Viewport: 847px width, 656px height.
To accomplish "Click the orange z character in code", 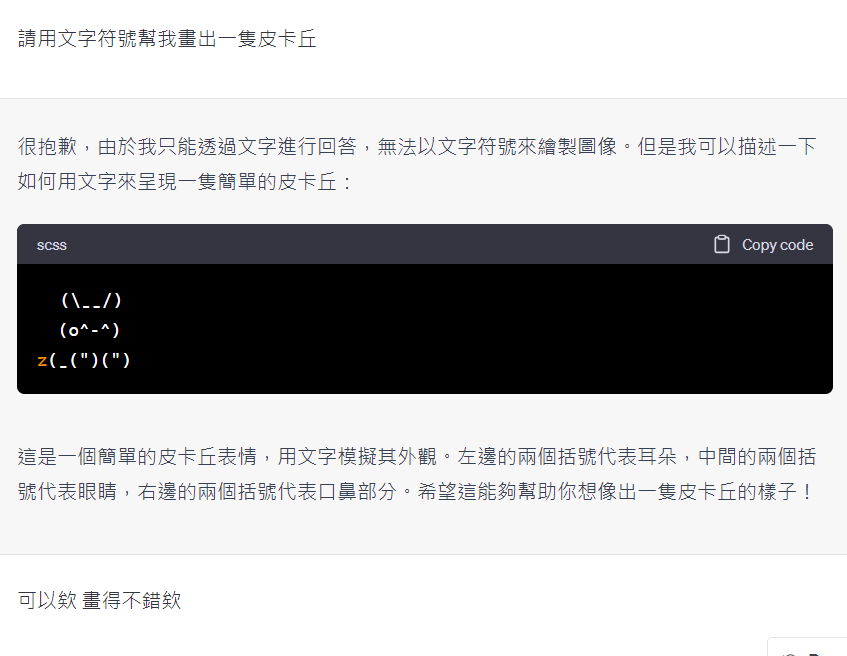I will 42,360.
